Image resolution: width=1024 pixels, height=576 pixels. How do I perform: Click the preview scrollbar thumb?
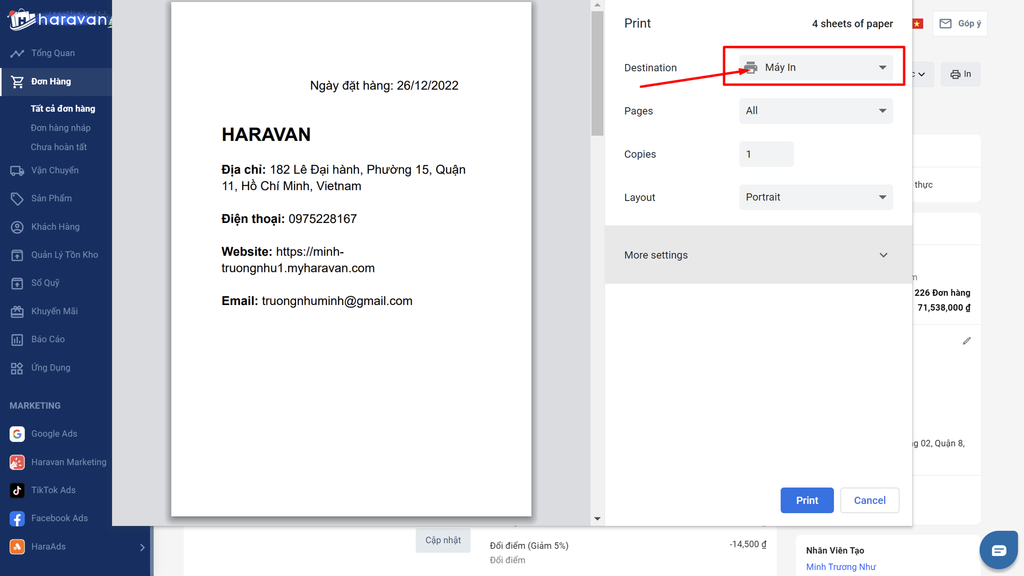tap(597, 74)
